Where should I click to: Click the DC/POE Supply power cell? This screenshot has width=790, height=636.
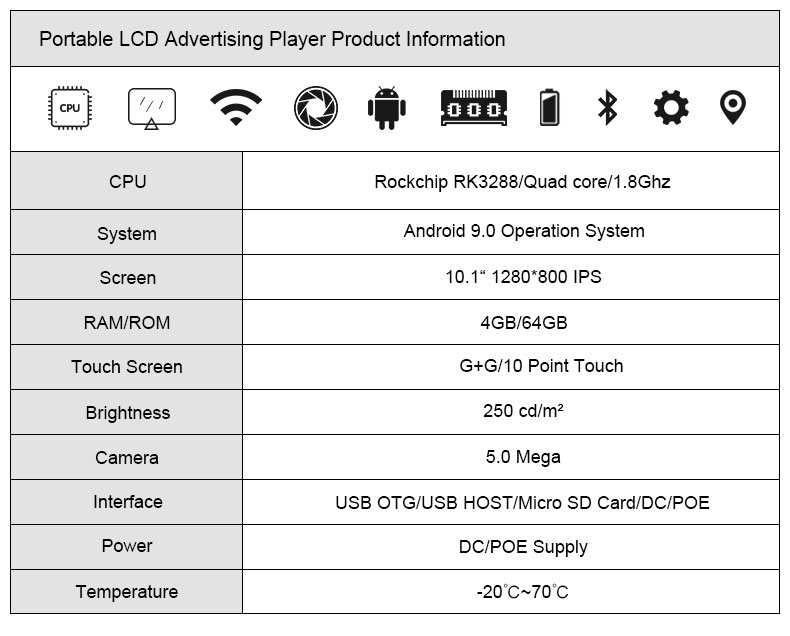click(511, 547)
